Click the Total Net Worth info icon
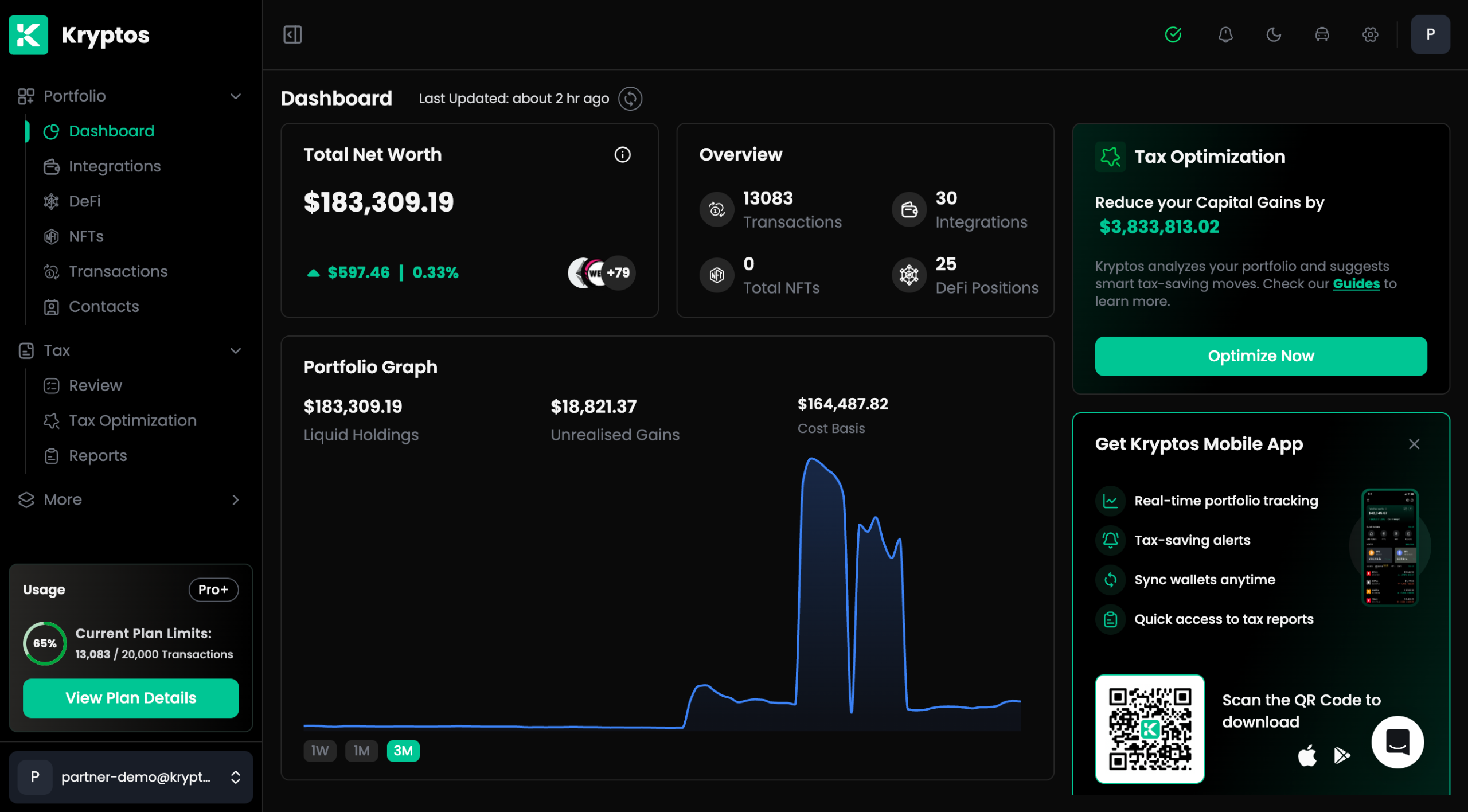Image resolution: width=1468 pixels, height=812 pixels. coord(622,154)
